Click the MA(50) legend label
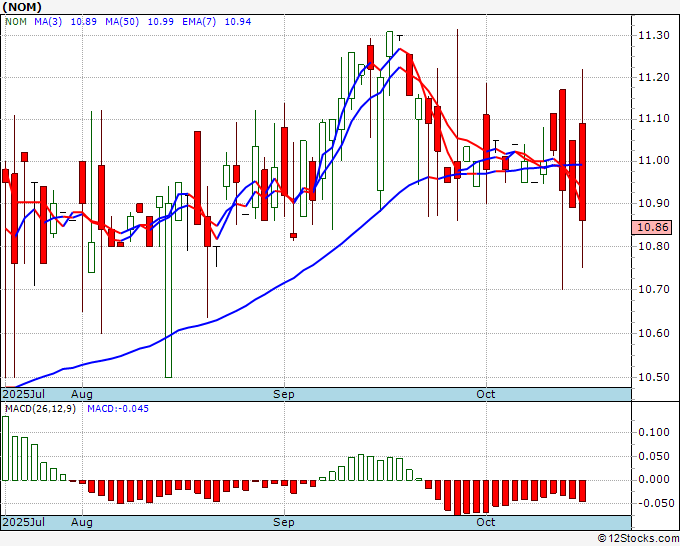Viewport: 680px width, 546px height. coord(122,22)
